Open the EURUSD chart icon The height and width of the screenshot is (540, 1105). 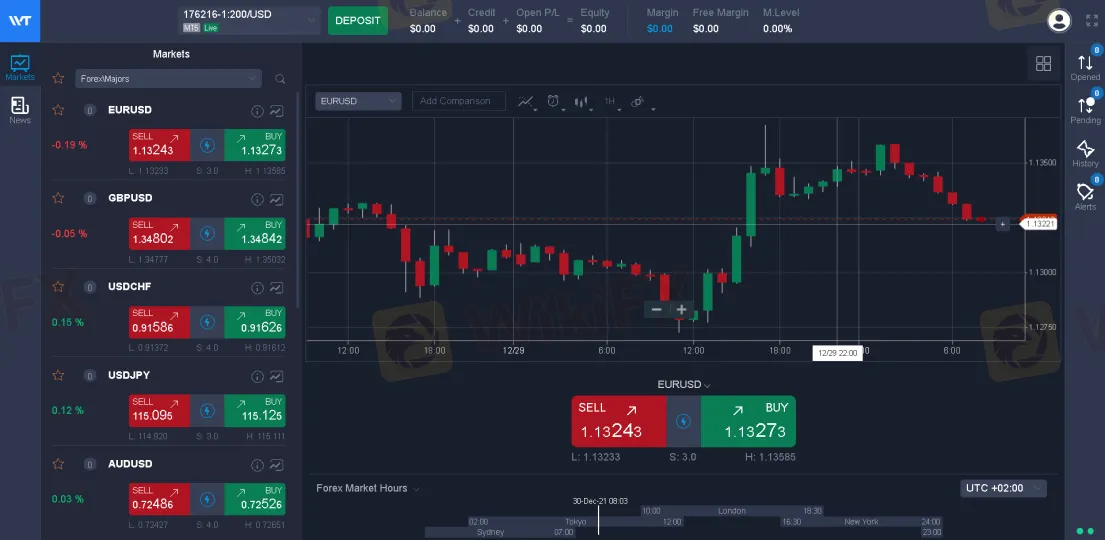(276, 111)
